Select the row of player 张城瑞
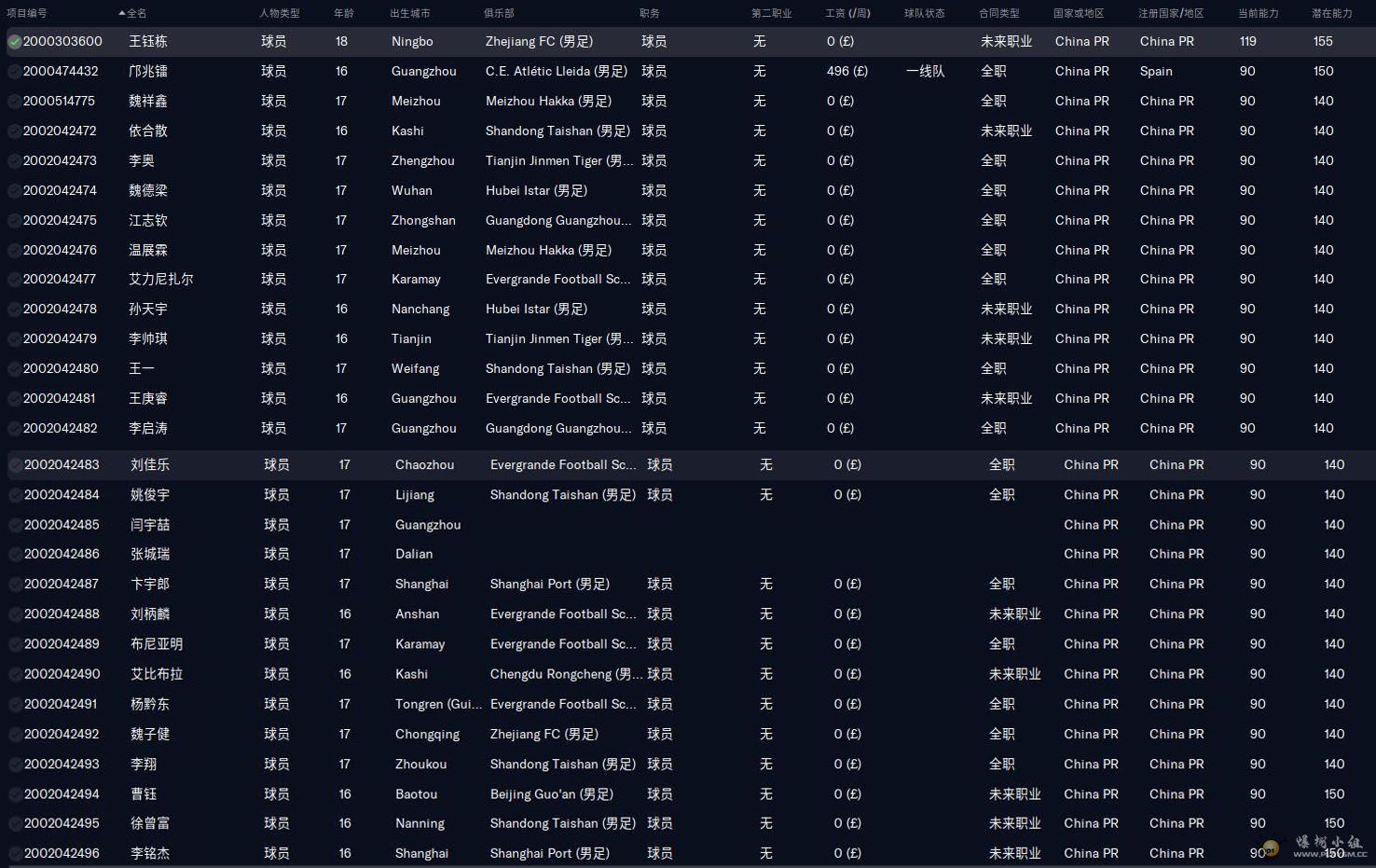Screen dimensions: 1376x868 click(x=150, y=555)
